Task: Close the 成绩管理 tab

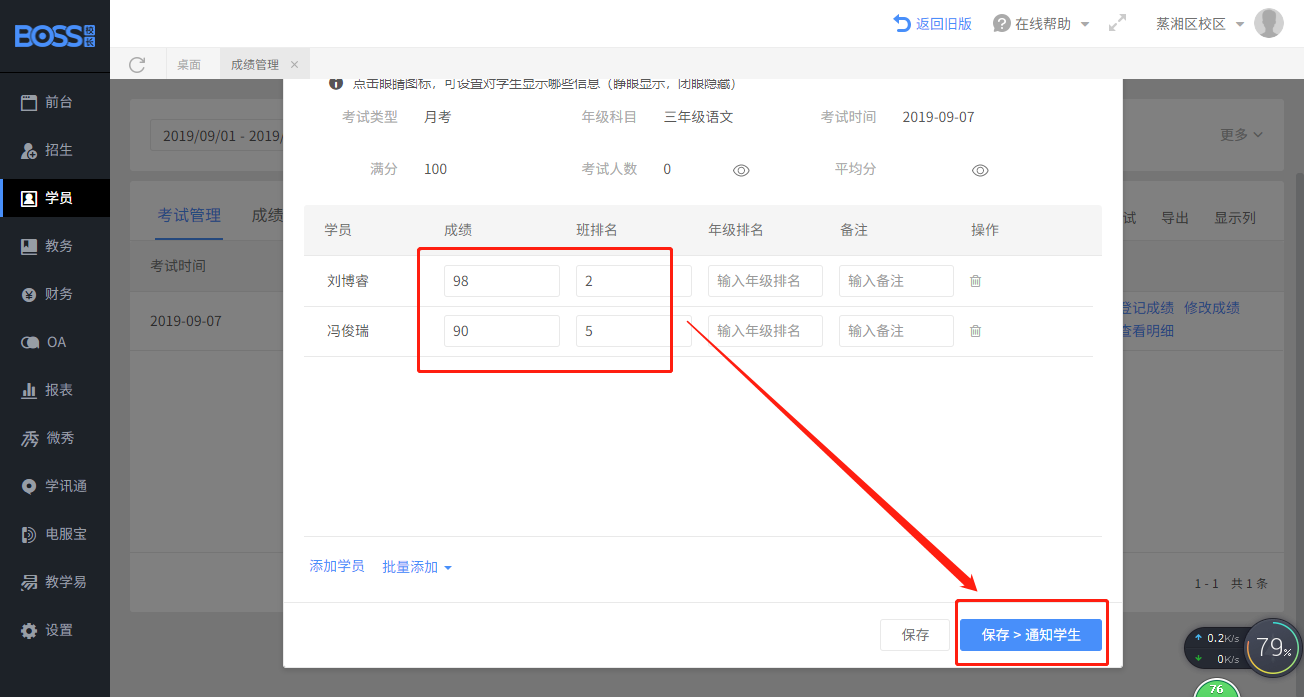Action: 294,65
